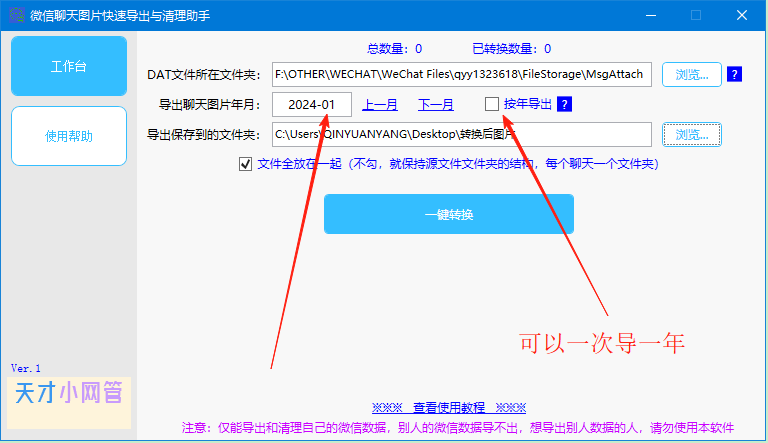Viewport: 768px width, 443px height.
Task: Click the export save folder path field
Action: coord(461,134)
